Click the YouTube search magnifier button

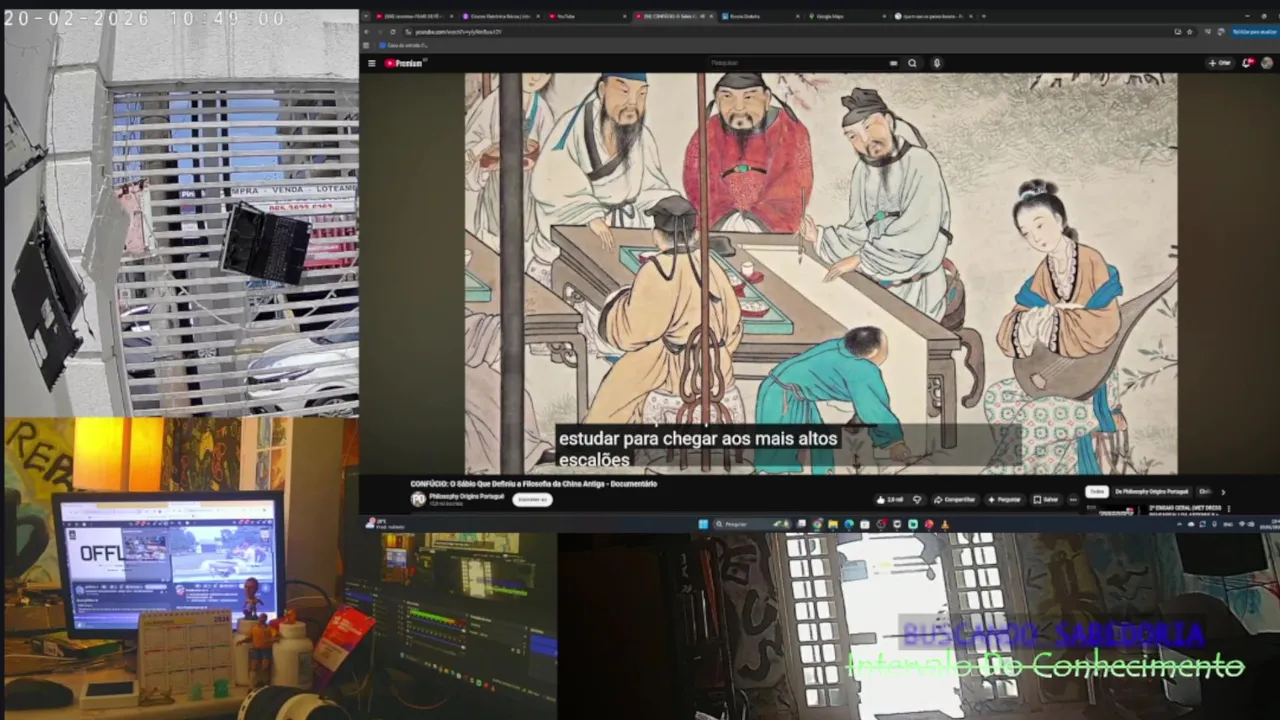tap(912, 63)
